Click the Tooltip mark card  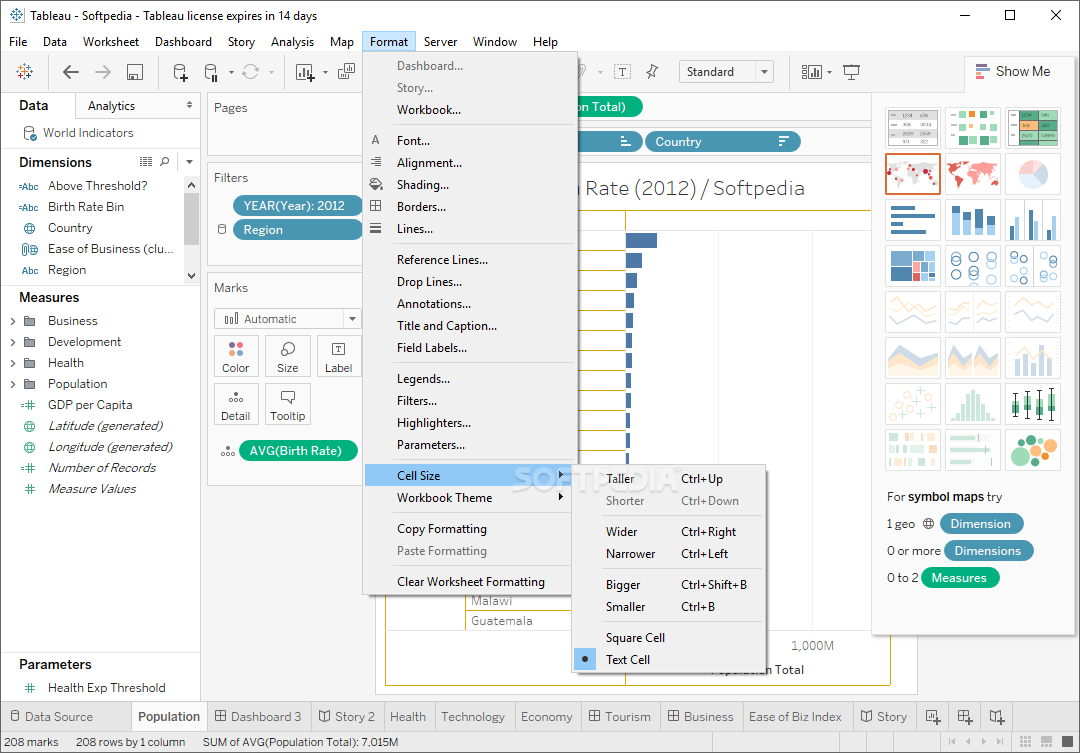coord(288,404)
